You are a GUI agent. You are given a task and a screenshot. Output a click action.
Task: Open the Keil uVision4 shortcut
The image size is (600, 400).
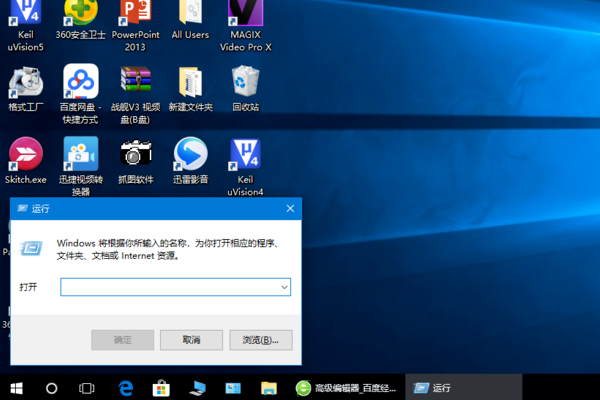pos(245,154)
